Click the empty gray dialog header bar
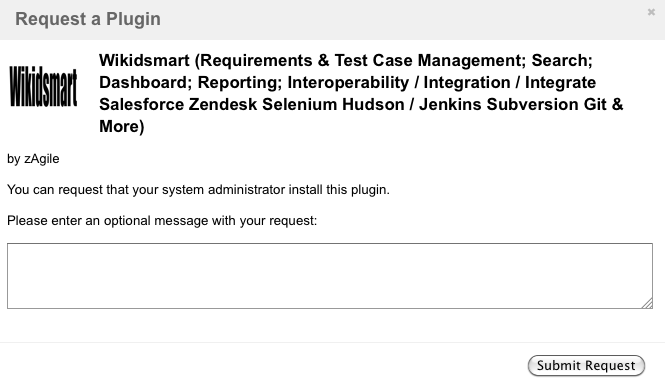Viewport: 665px width, 379px height. pos(403,20)
